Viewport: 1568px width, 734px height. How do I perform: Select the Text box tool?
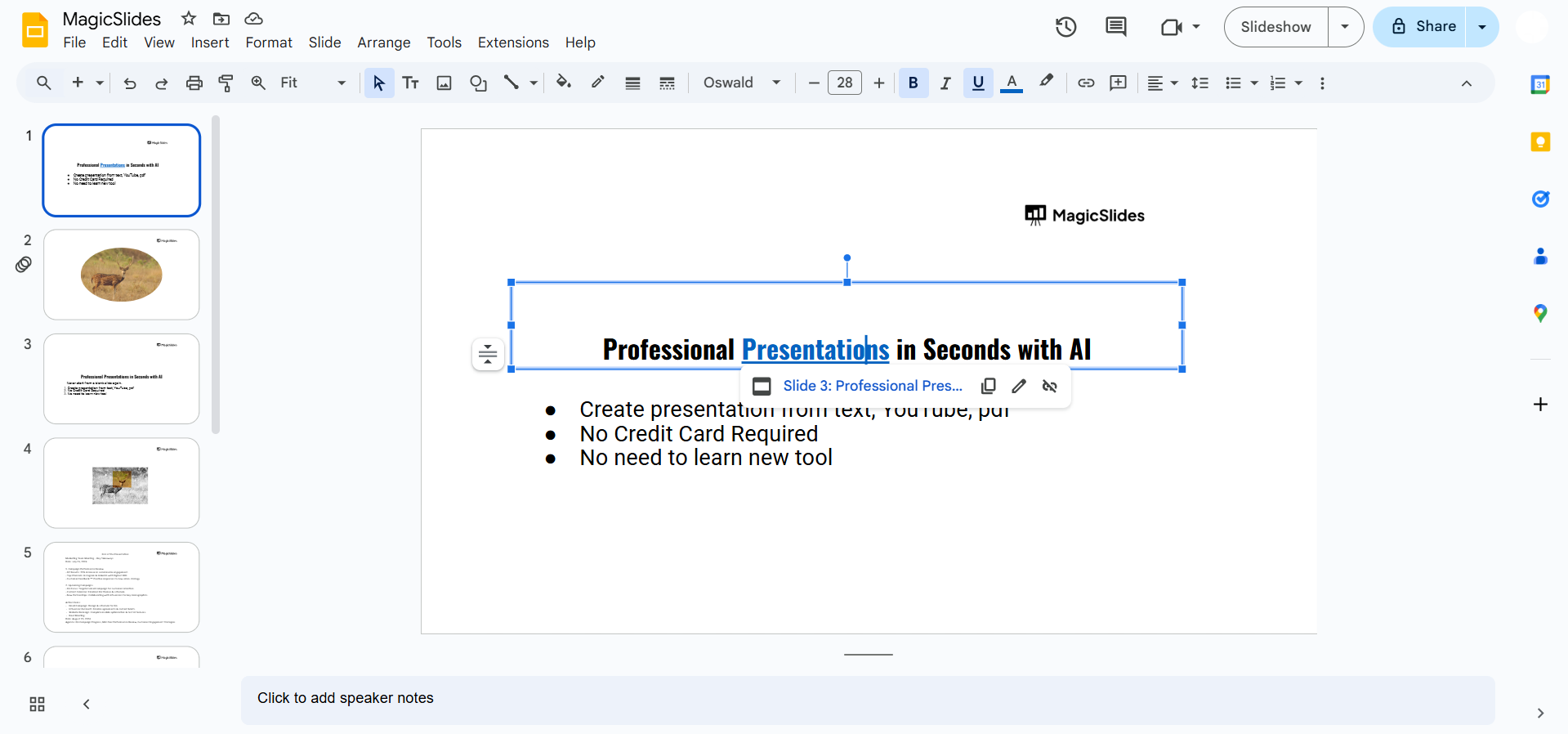click(411, 83)
